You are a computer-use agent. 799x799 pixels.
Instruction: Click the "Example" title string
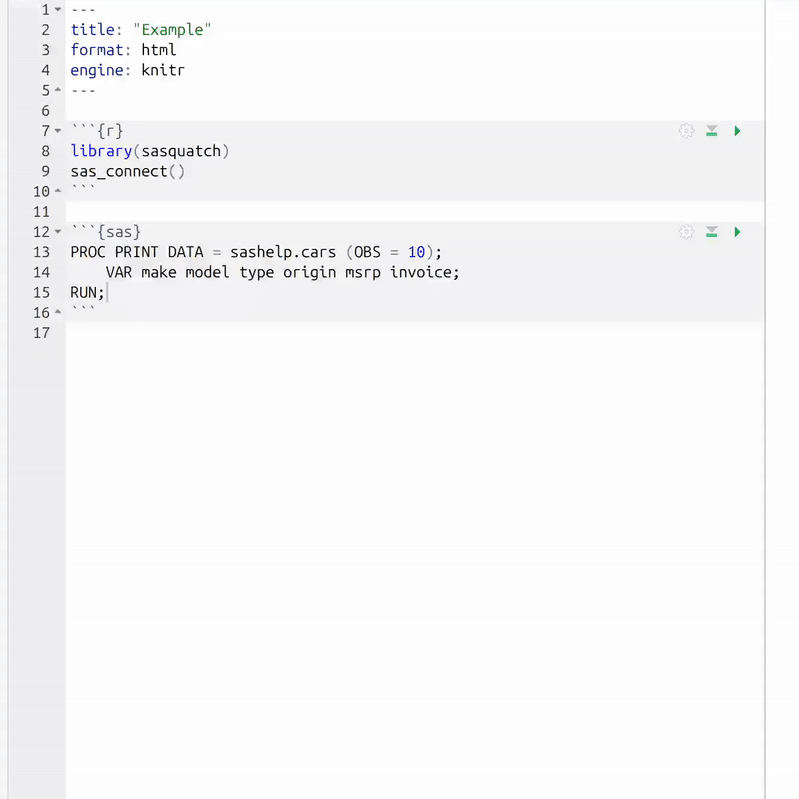coord(172,30)
